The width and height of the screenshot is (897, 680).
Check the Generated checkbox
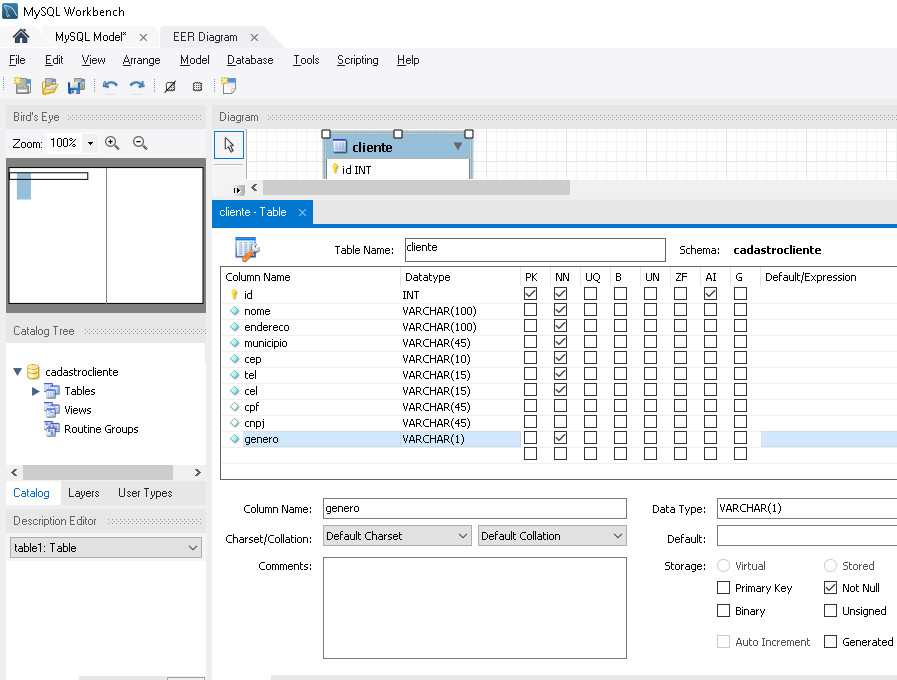coord(830,641)
